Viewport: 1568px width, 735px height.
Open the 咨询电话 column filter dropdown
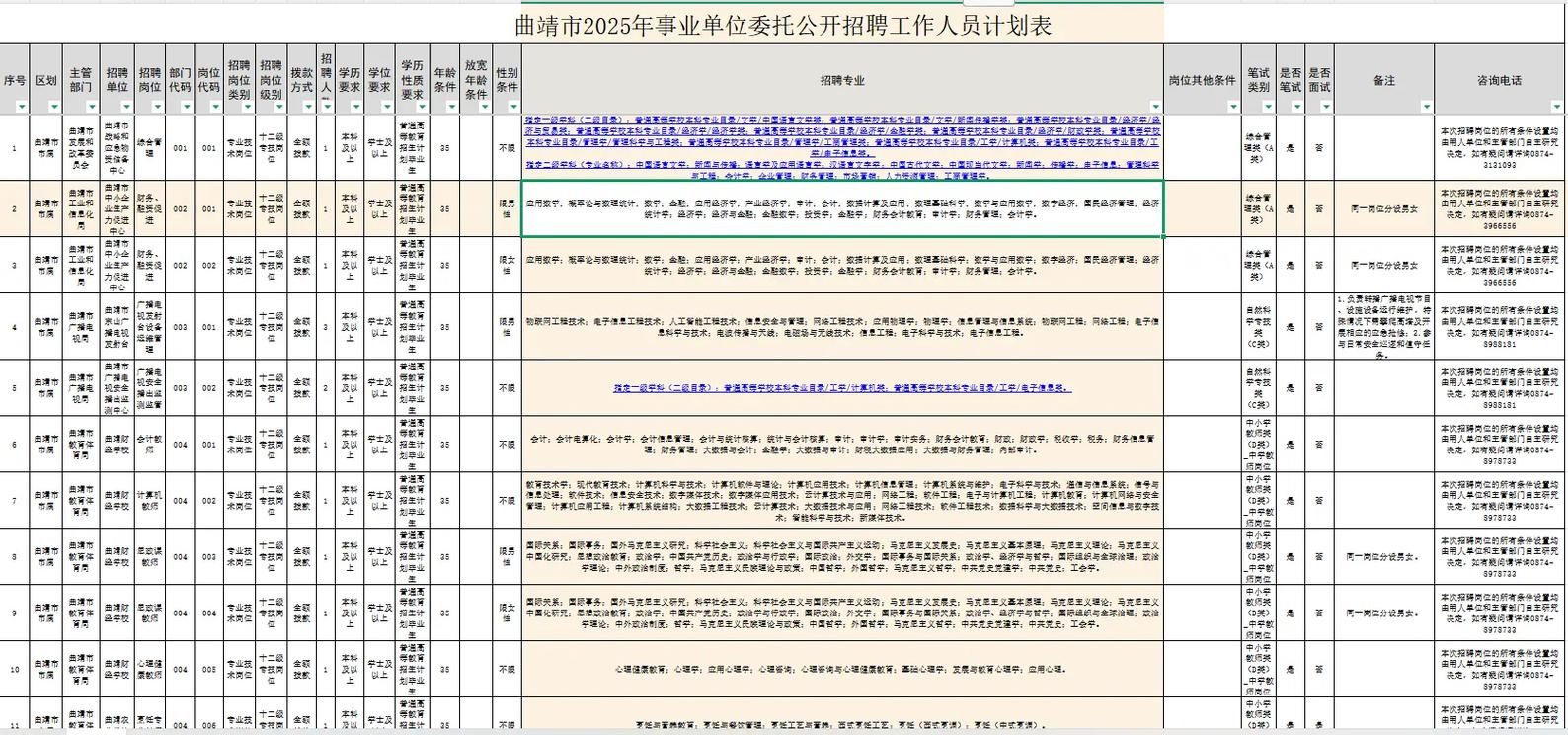point(1558,107)
